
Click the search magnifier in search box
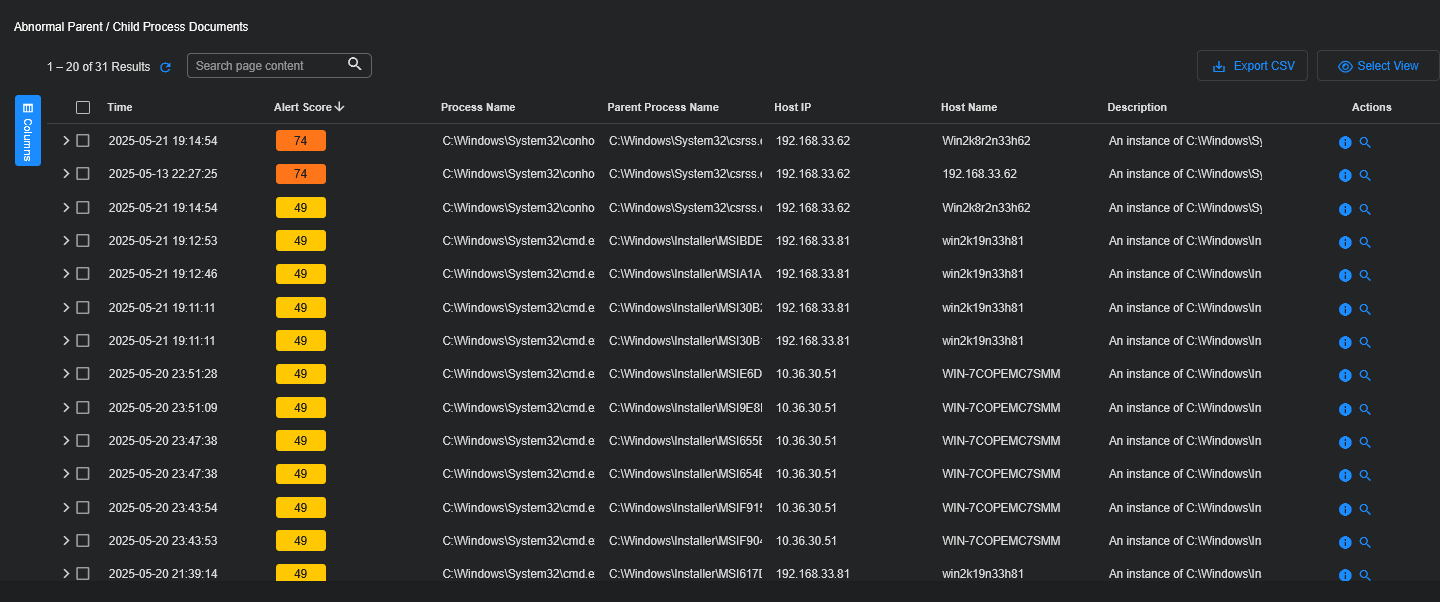355,65
